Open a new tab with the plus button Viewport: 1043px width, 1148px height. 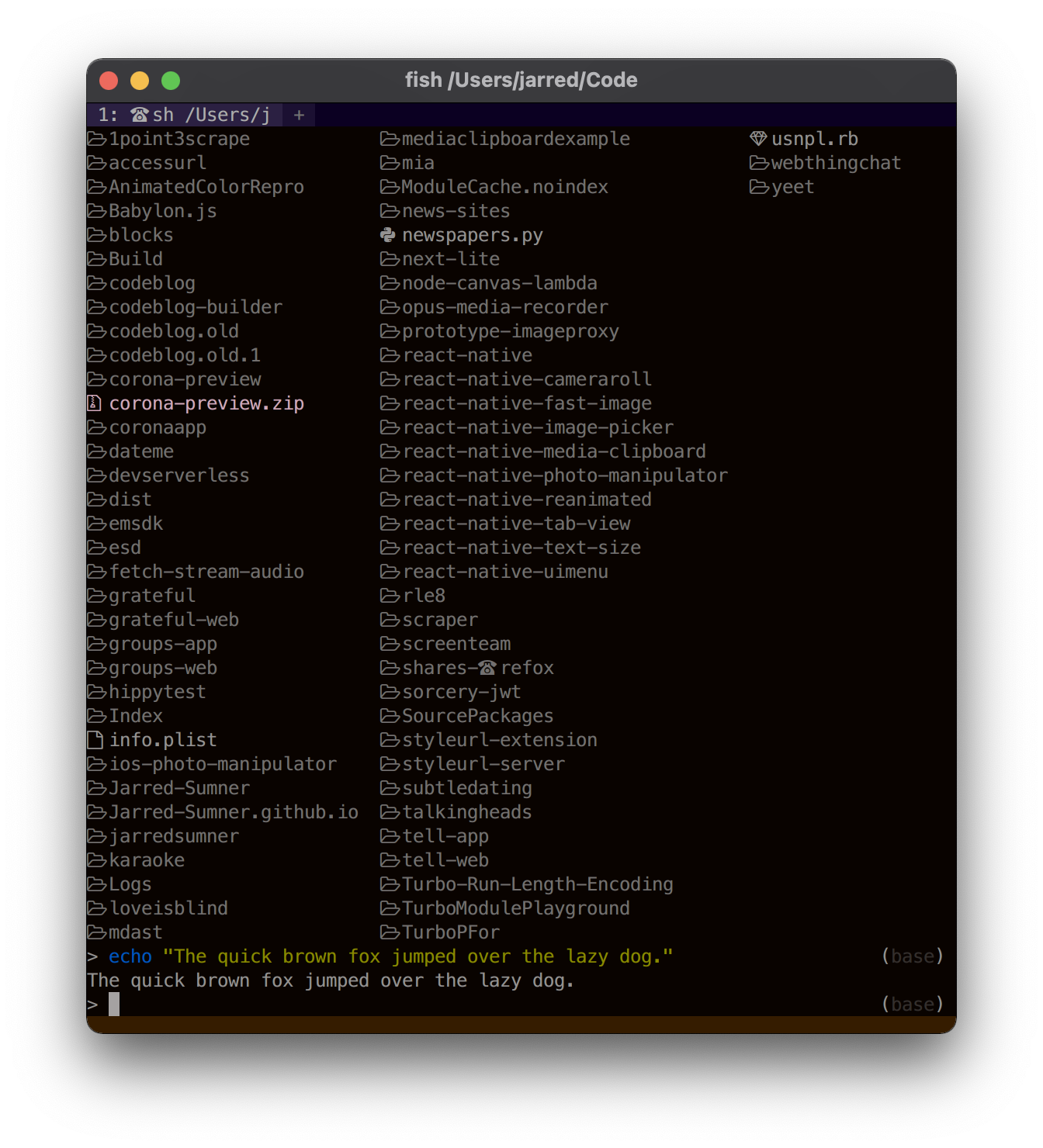click(x=299, y=115)
